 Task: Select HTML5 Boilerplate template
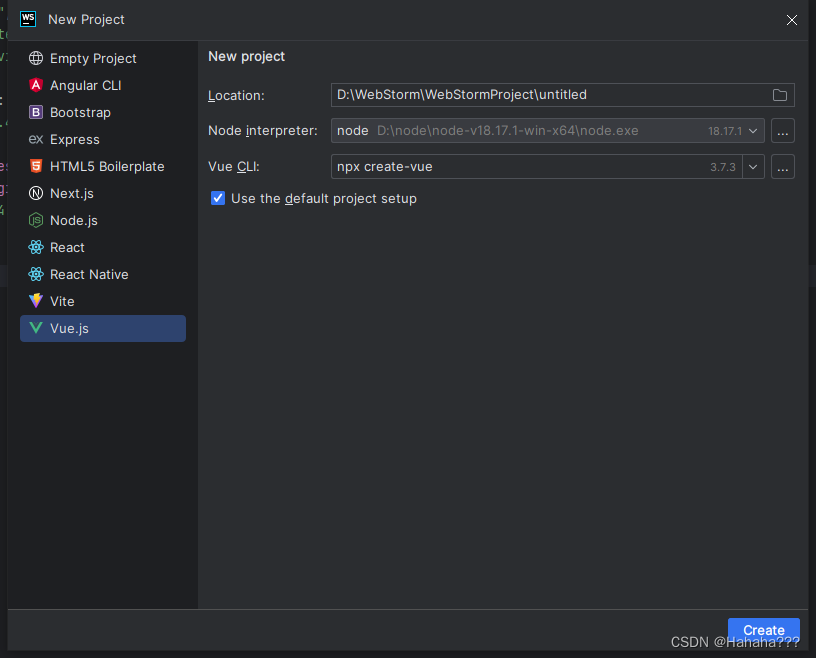[x=103, y=167]
